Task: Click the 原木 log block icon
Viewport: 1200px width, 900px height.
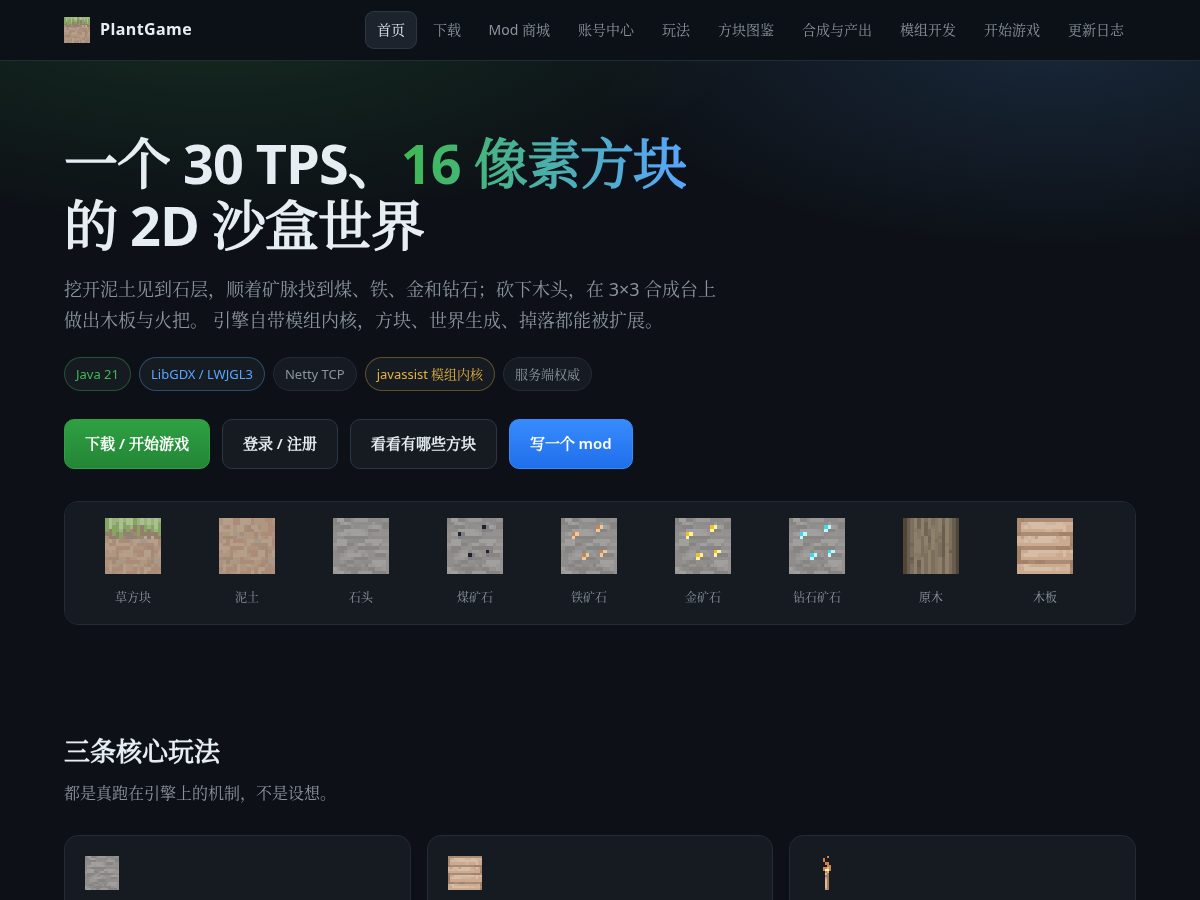Action: coord(931,546)
